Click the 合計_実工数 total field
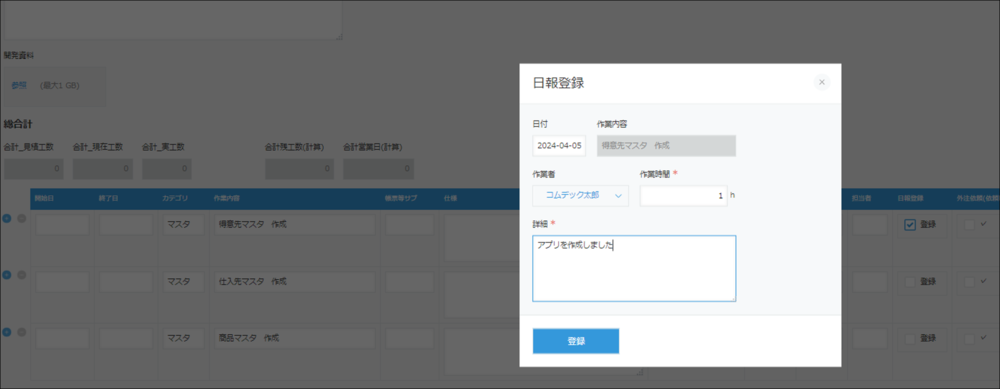Screen dimensions: 1000x389 coord(167,169)
